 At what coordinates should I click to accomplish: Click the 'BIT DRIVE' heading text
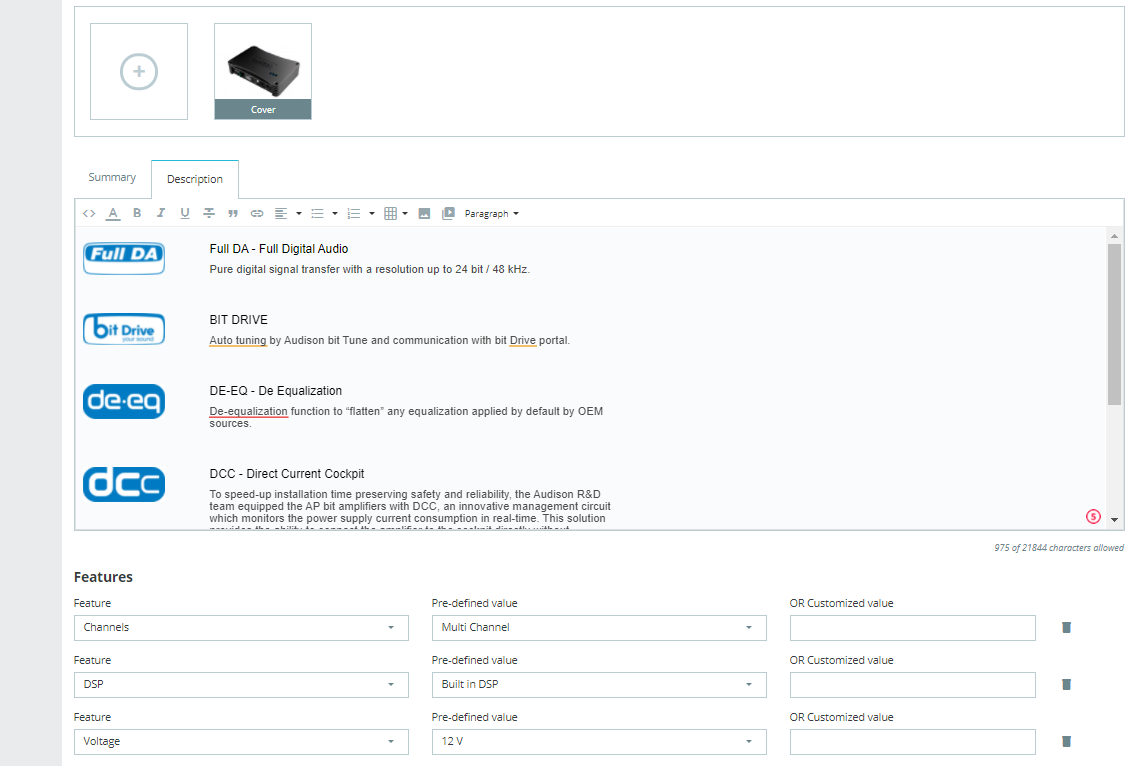coord(239,320)
